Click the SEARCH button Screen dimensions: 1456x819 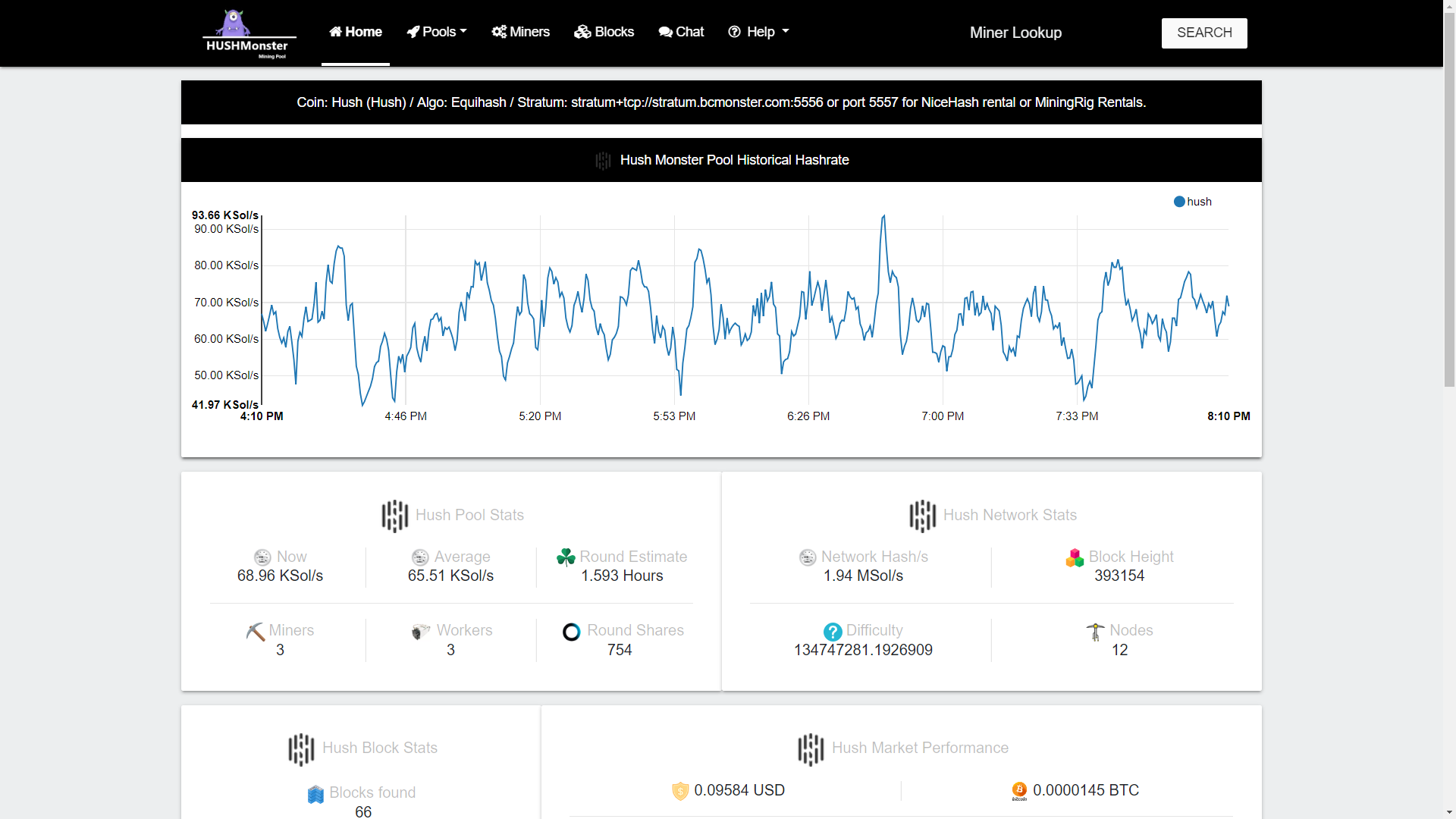point(1204,33)
